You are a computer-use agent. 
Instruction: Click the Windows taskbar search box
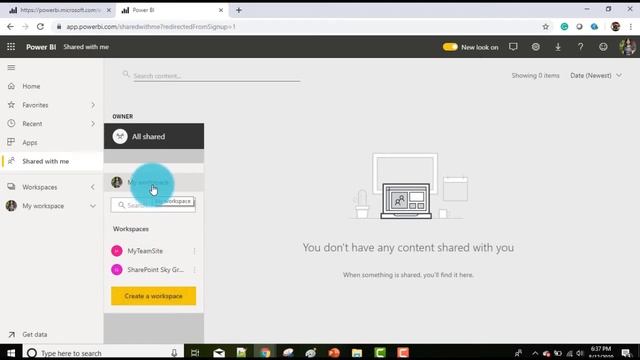tap(102, 353)
